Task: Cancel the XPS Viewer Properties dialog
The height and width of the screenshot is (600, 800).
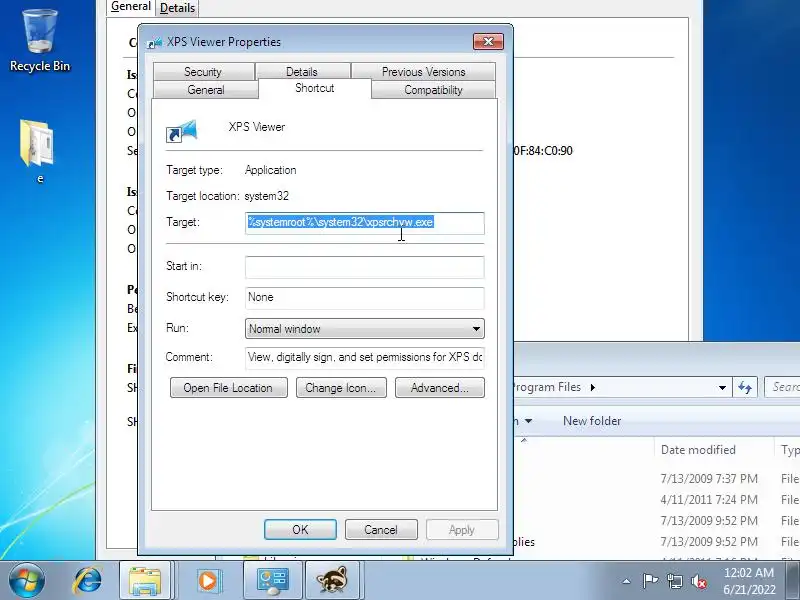Action: coord(381,530)
